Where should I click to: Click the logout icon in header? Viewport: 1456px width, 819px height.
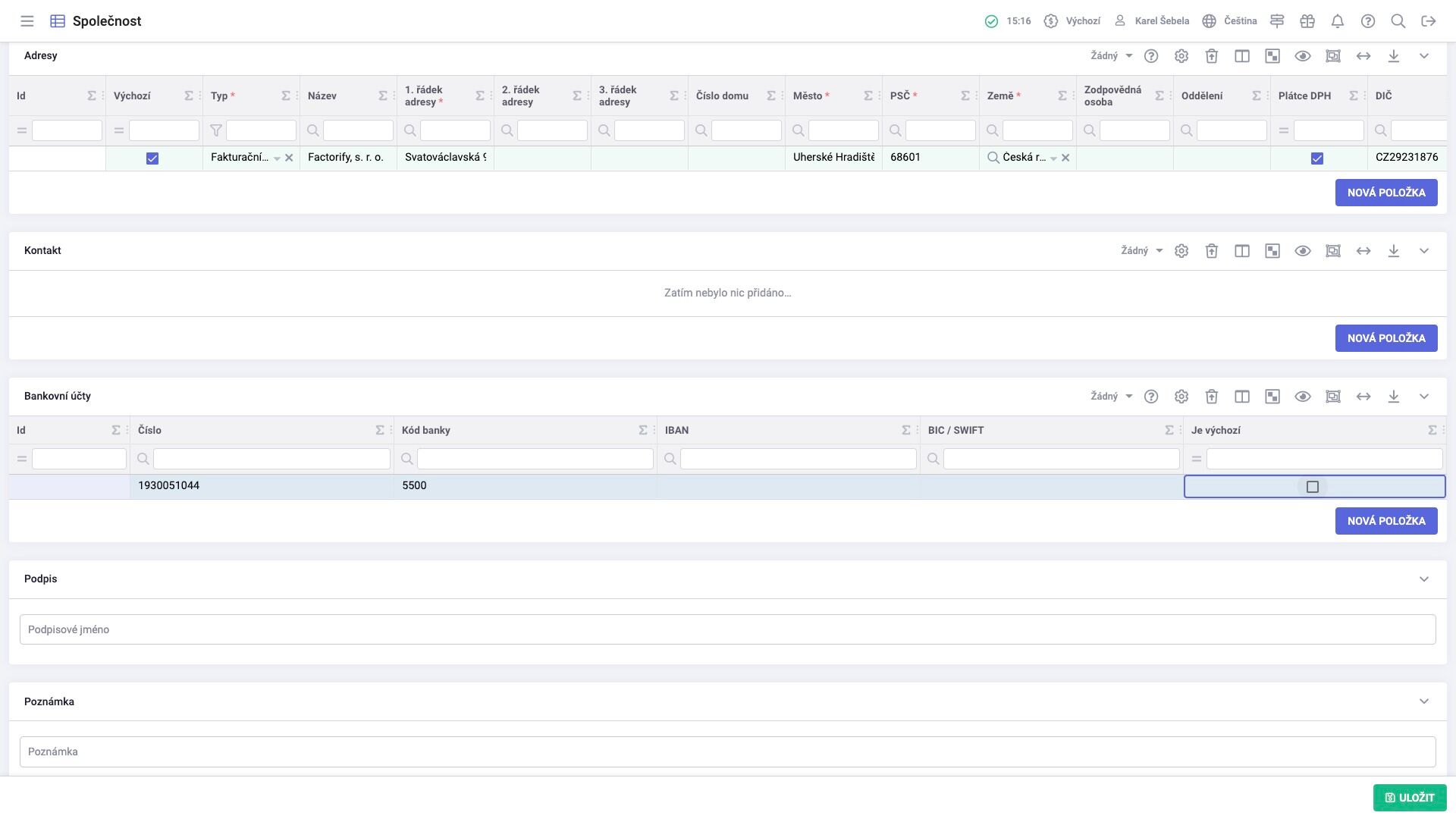coord(1429,21)
